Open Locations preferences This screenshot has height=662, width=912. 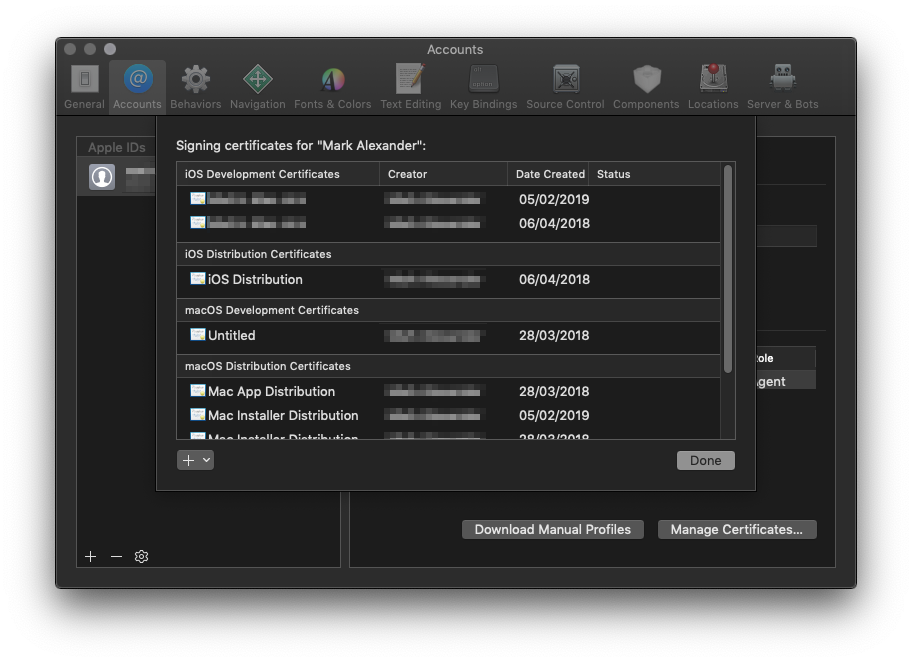click(x=713, y=86)
